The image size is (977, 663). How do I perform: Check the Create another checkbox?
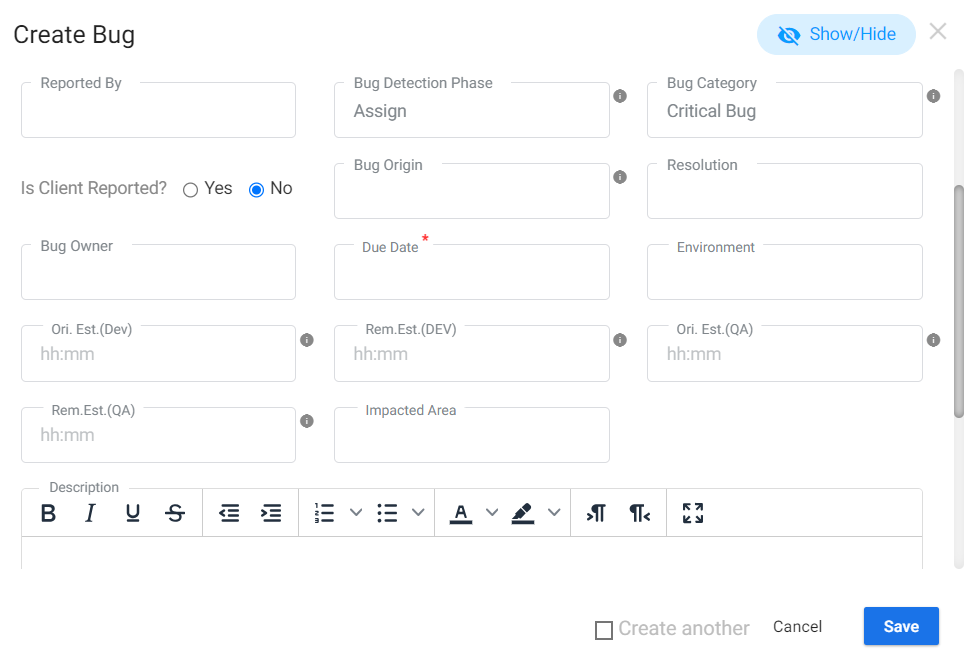[604, 630]
